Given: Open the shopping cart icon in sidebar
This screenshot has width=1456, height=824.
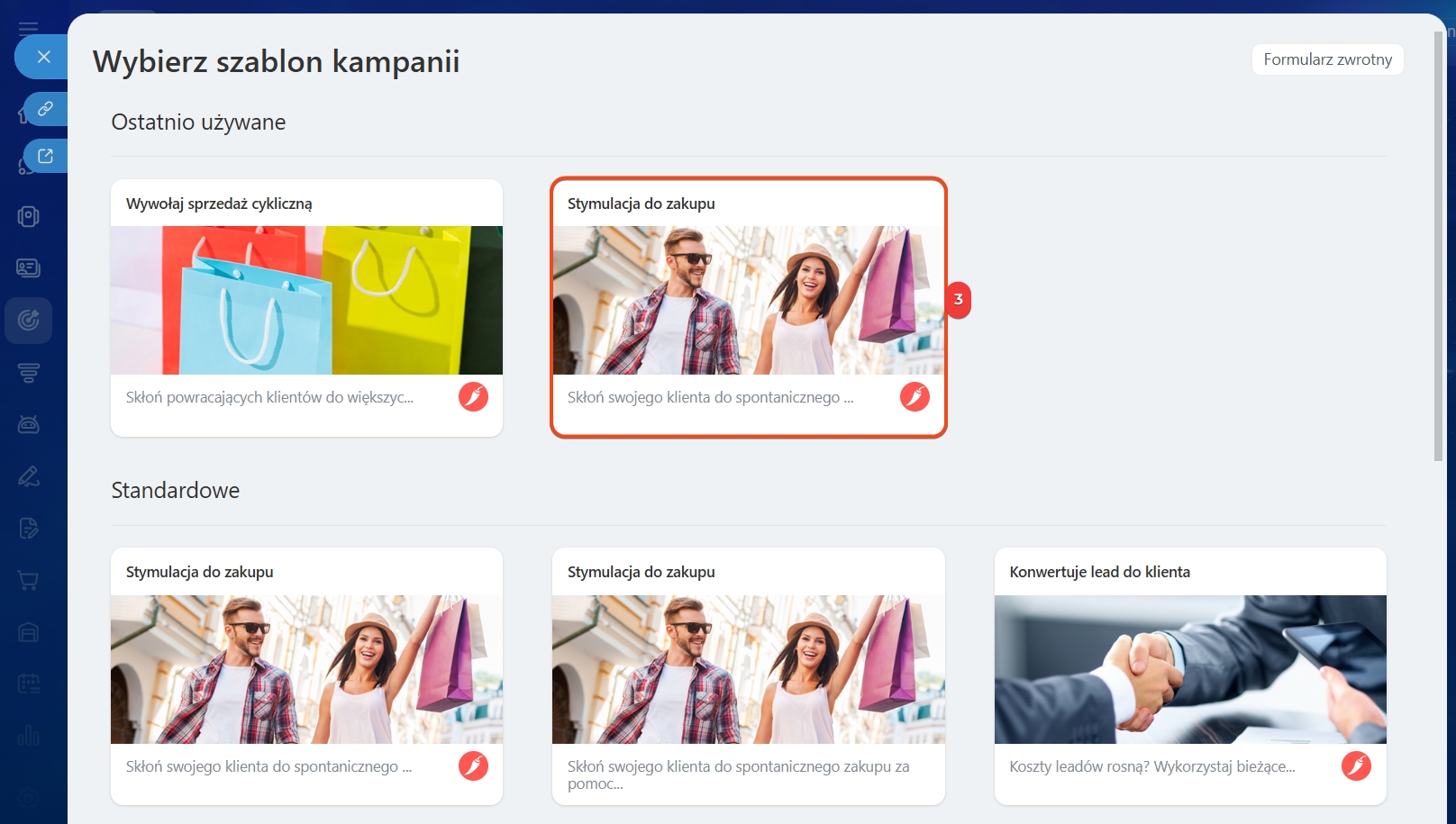Looking at the screenshot, I should pyautogui.click(x=29, y=581).
